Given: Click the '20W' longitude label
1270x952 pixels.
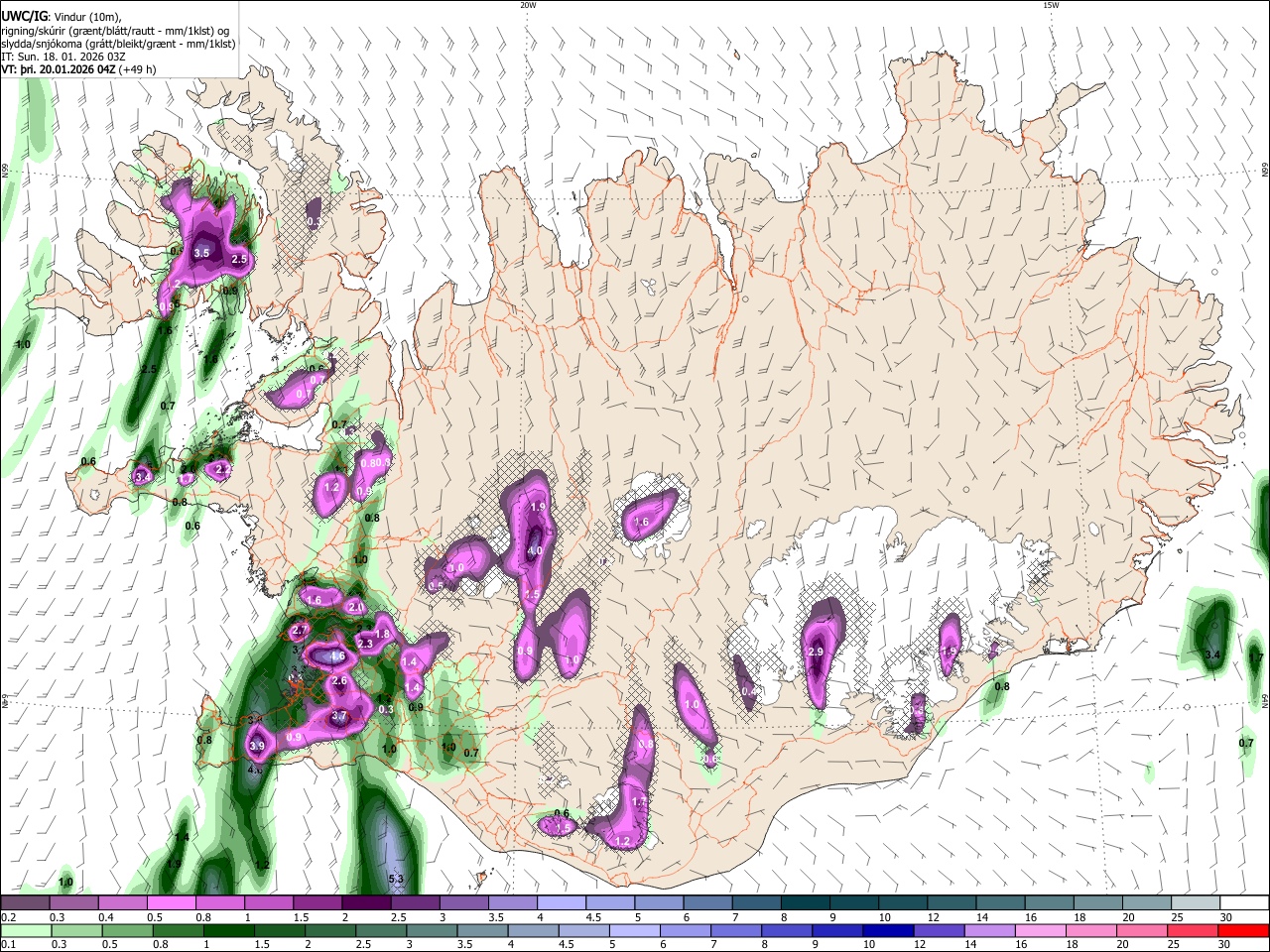Looking at the screenshot, I should point(528,5).
